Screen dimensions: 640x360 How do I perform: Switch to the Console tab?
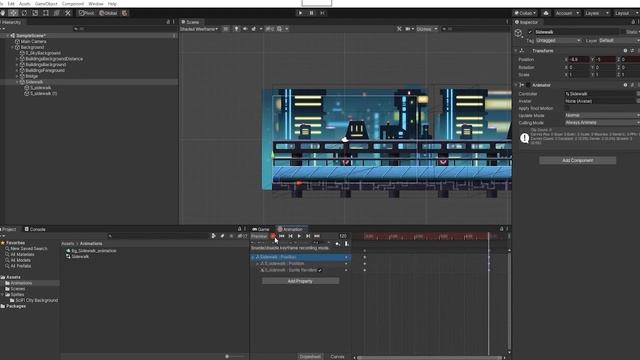[x=35, y=229]
